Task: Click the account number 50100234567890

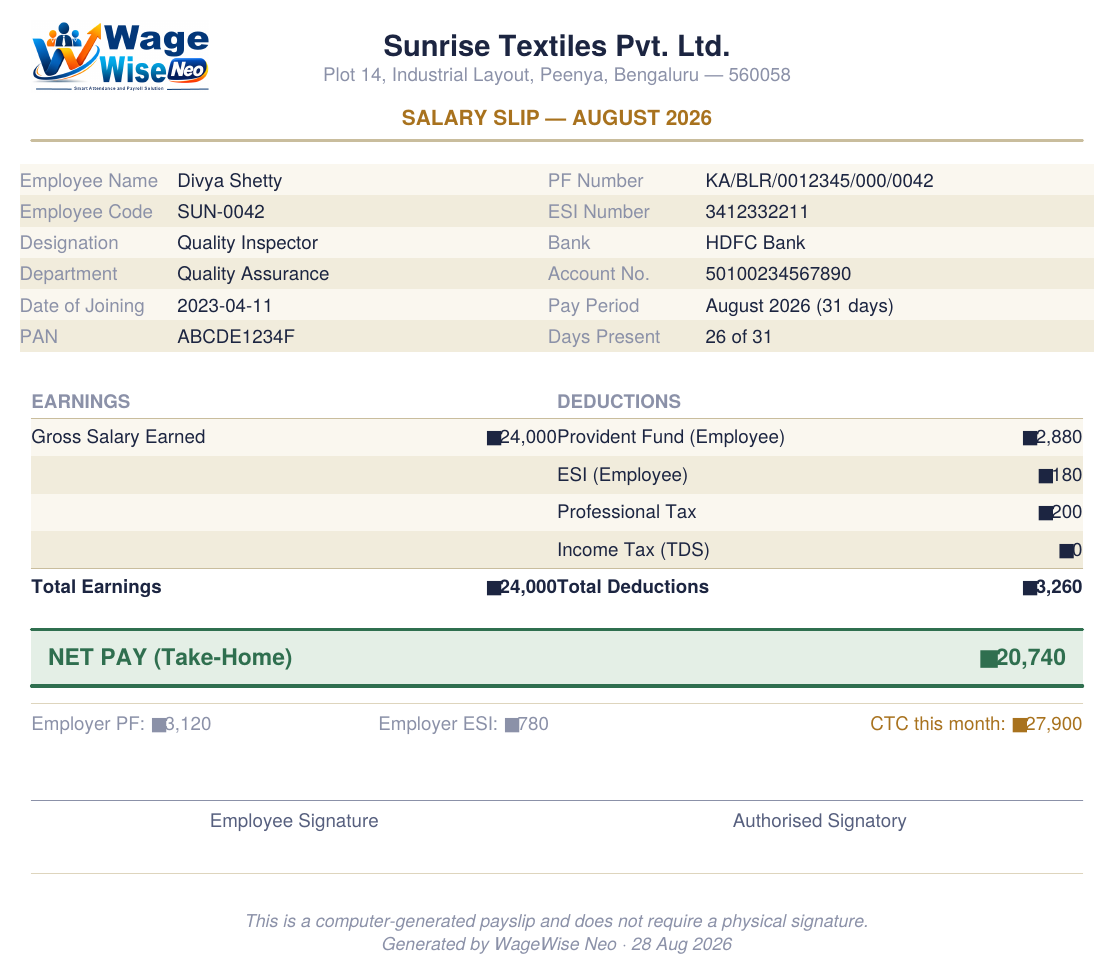Action: [x=778, y=274]
